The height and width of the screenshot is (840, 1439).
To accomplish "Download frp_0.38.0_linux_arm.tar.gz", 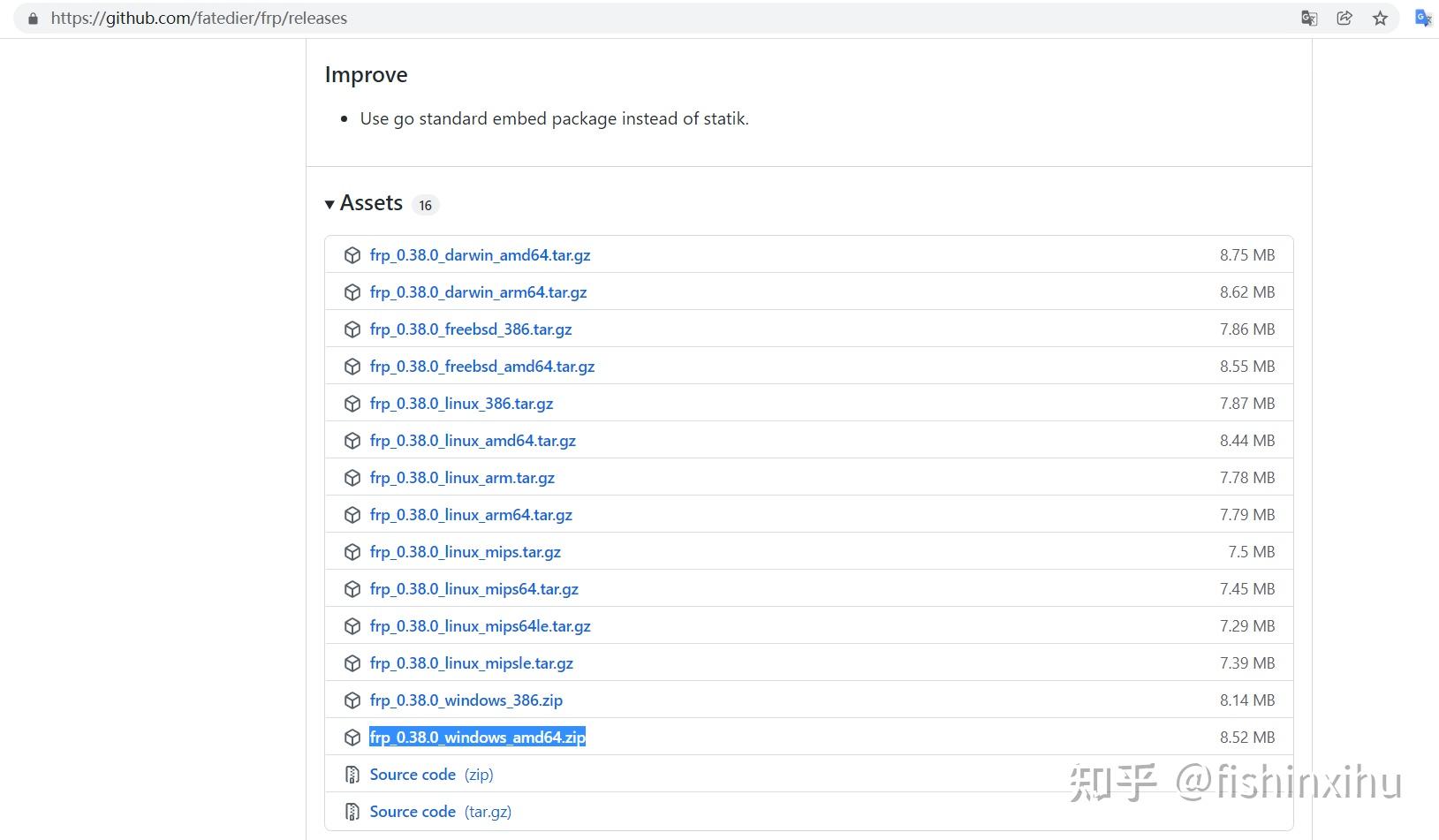I will pyautogui.click(x=462, y=477).
